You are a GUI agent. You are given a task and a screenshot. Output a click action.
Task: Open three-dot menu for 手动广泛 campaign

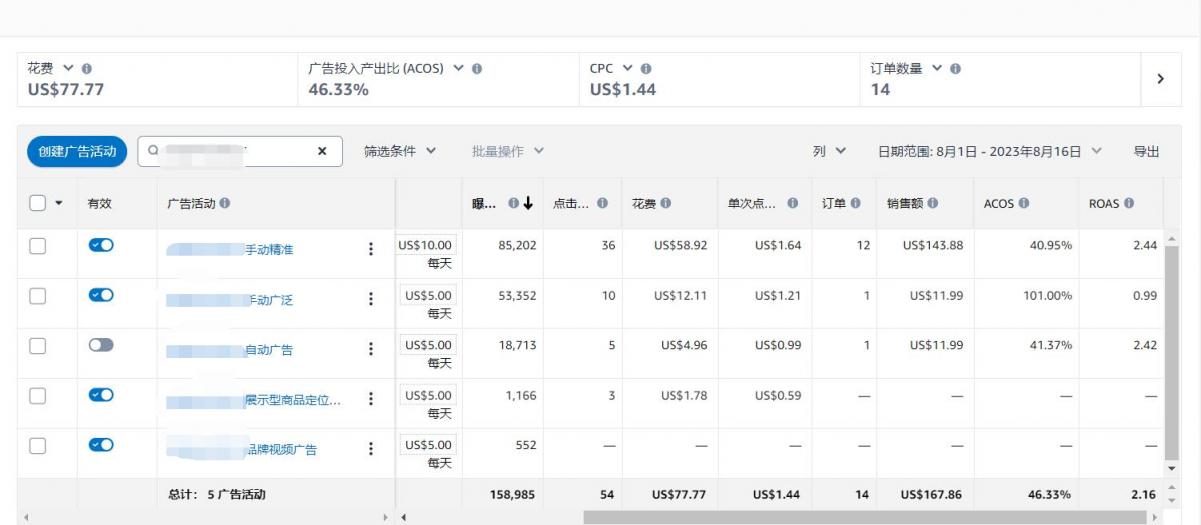372,298
